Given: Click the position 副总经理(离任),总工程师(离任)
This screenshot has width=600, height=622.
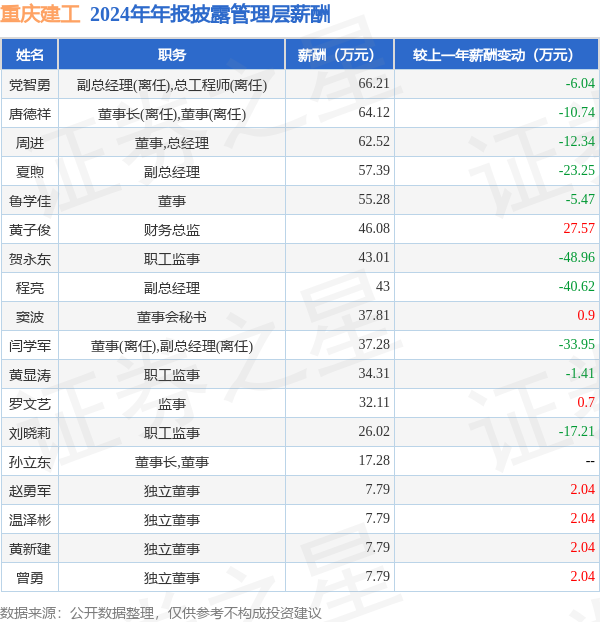Looking at the screenshot, I should (172, 85).
